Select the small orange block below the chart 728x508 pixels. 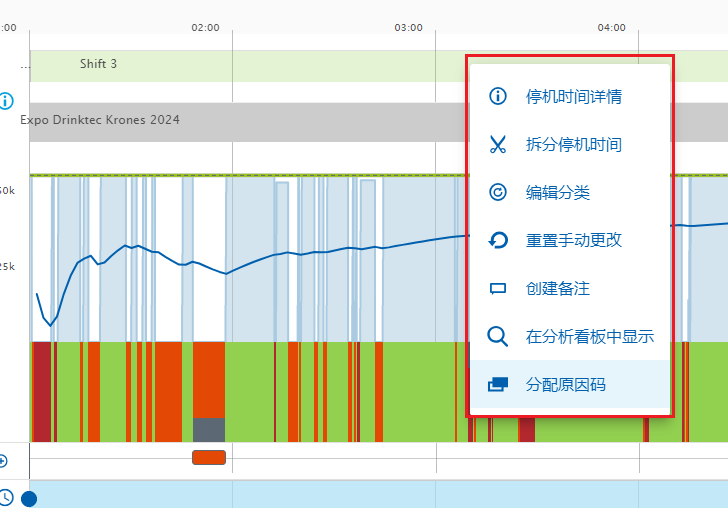pyautogui.click(x=209, y=458)
